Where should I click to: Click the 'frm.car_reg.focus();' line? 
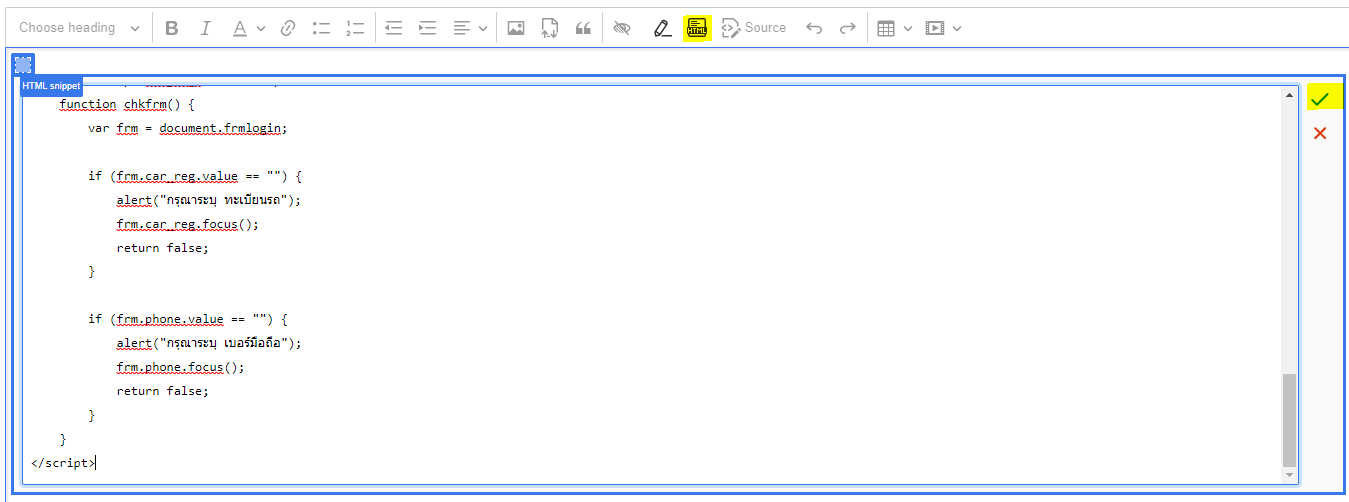pos(187,224)
